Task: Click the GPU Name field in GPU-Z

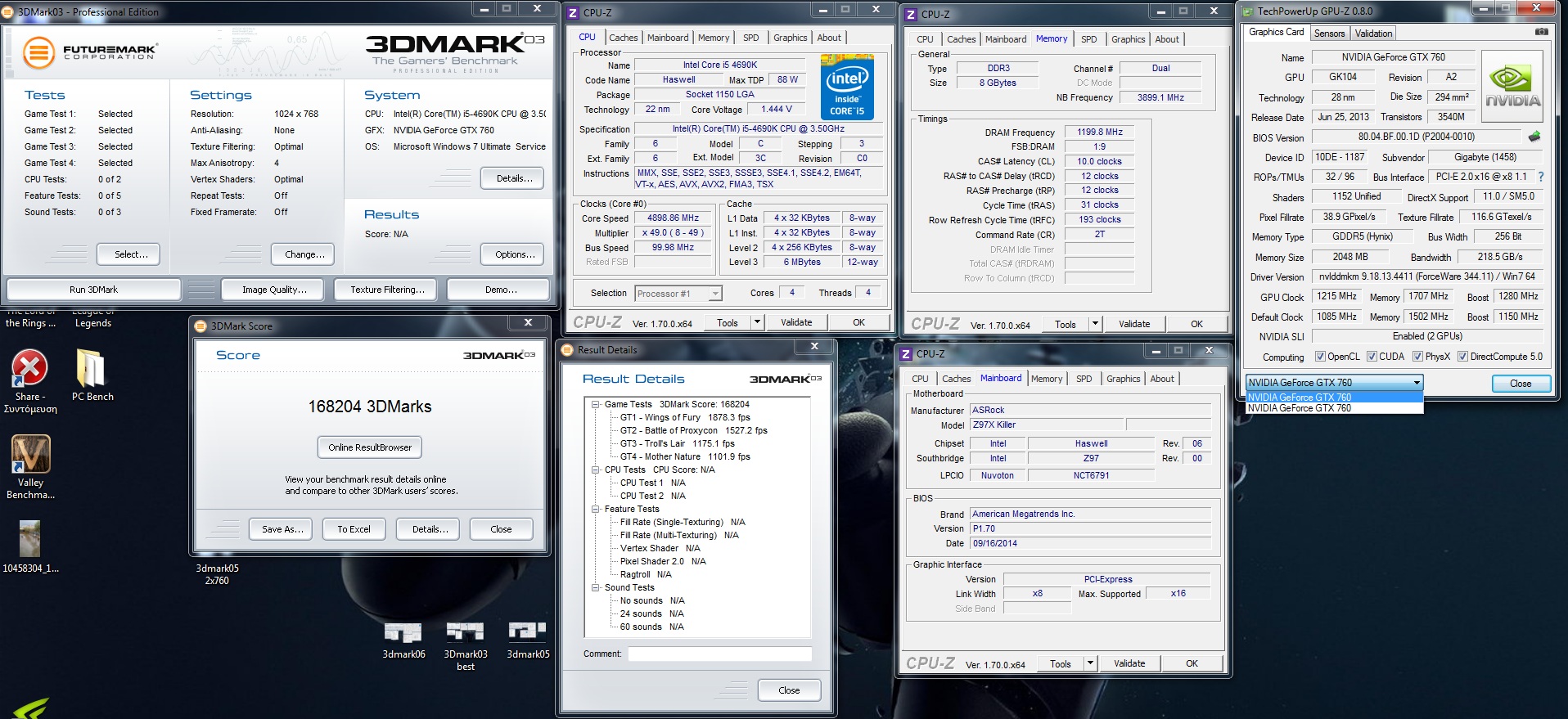Action: [x=1393, y=57]
